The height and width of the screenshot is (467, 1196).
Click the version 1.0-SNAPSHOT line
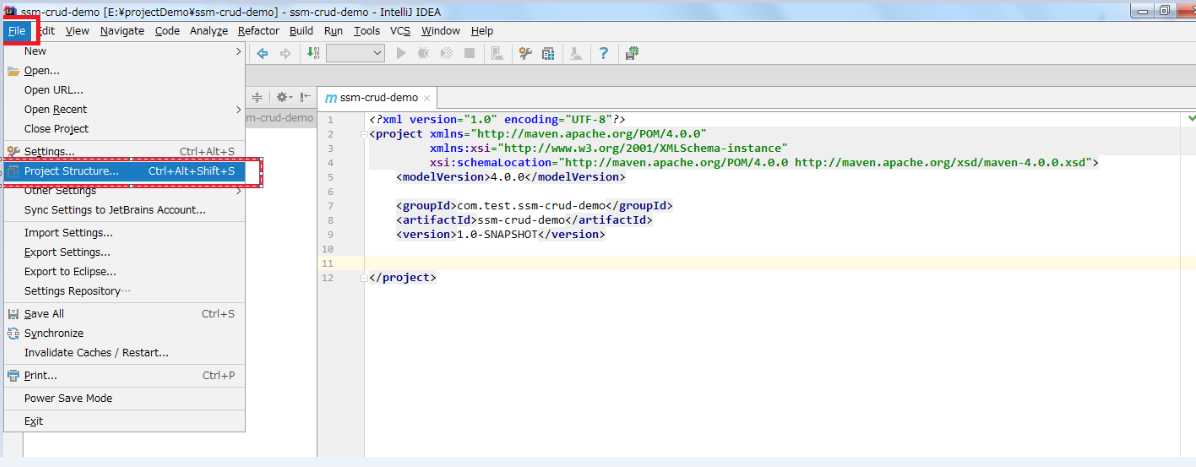(x=500, y=234)
